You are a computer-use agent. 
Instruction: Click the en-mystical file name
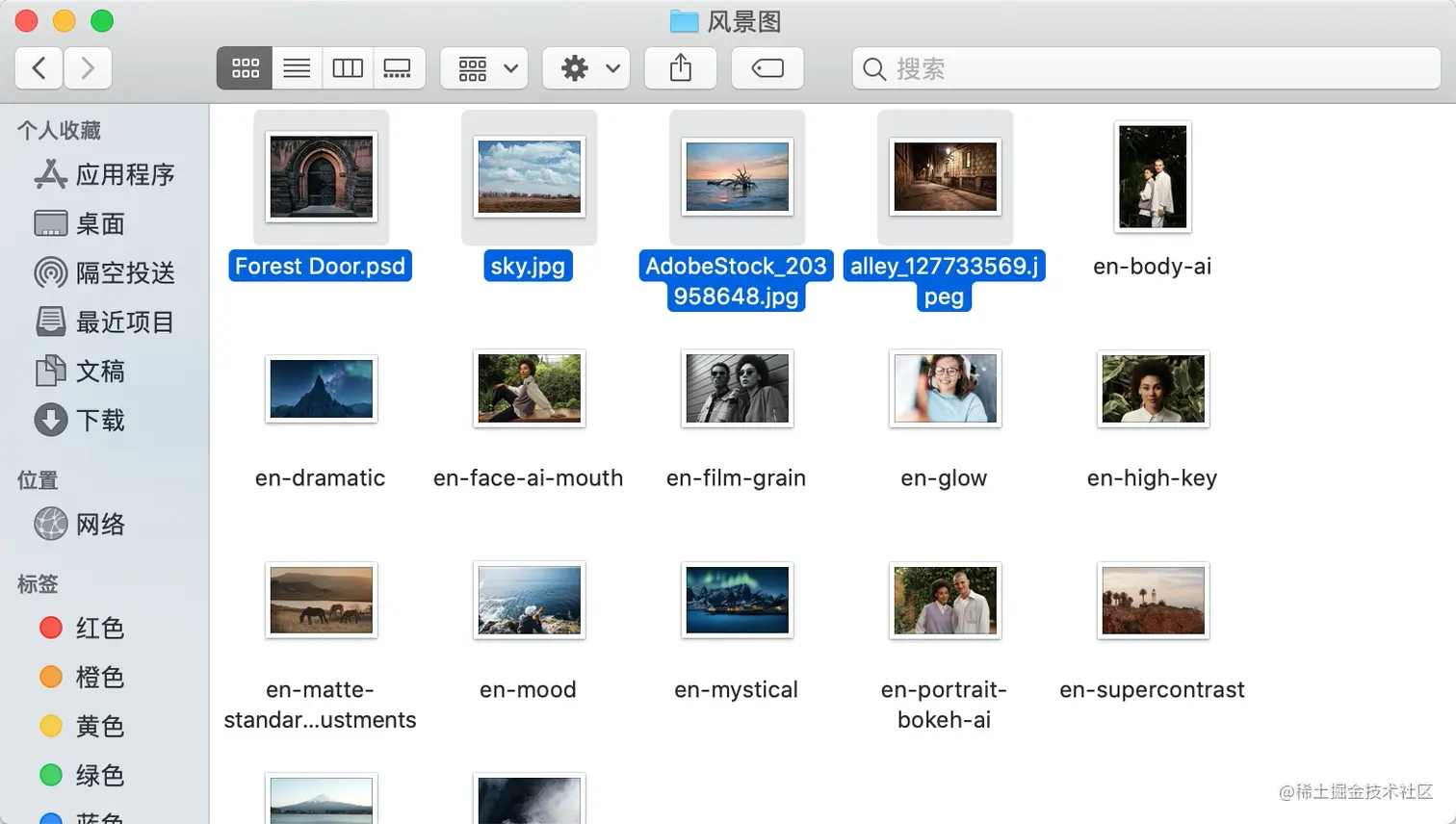click(x=737, y=689)
